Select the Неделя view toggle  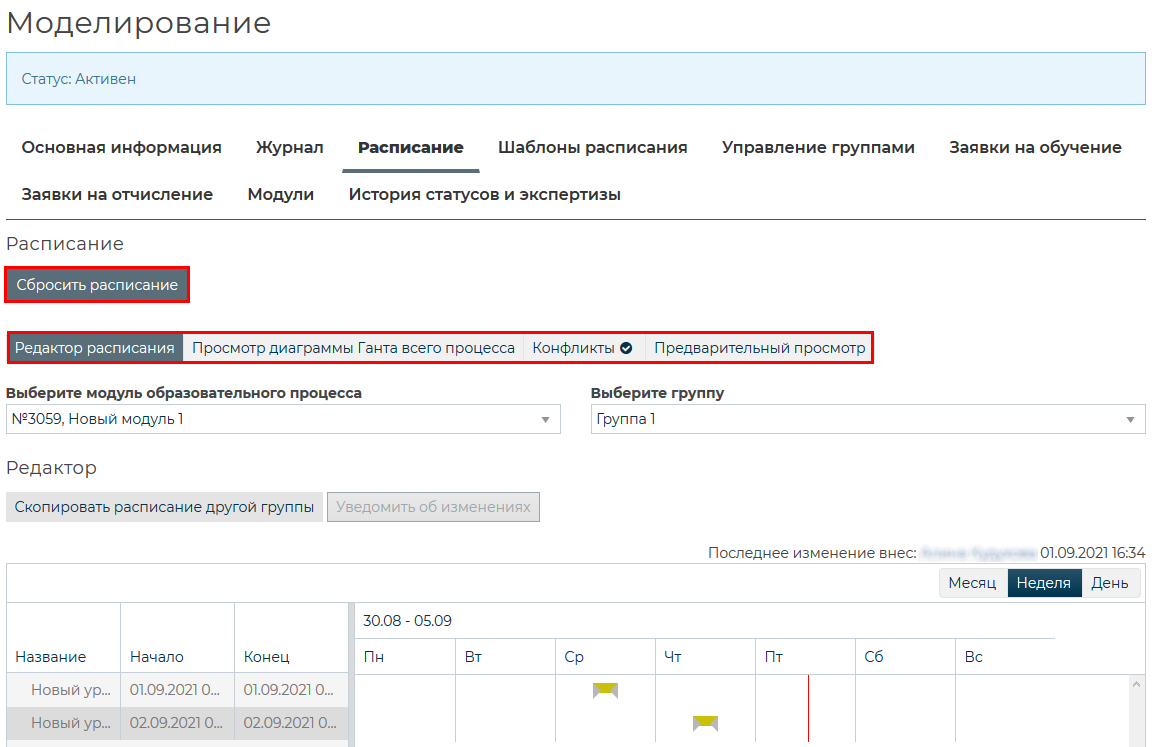click(1044, 583)
